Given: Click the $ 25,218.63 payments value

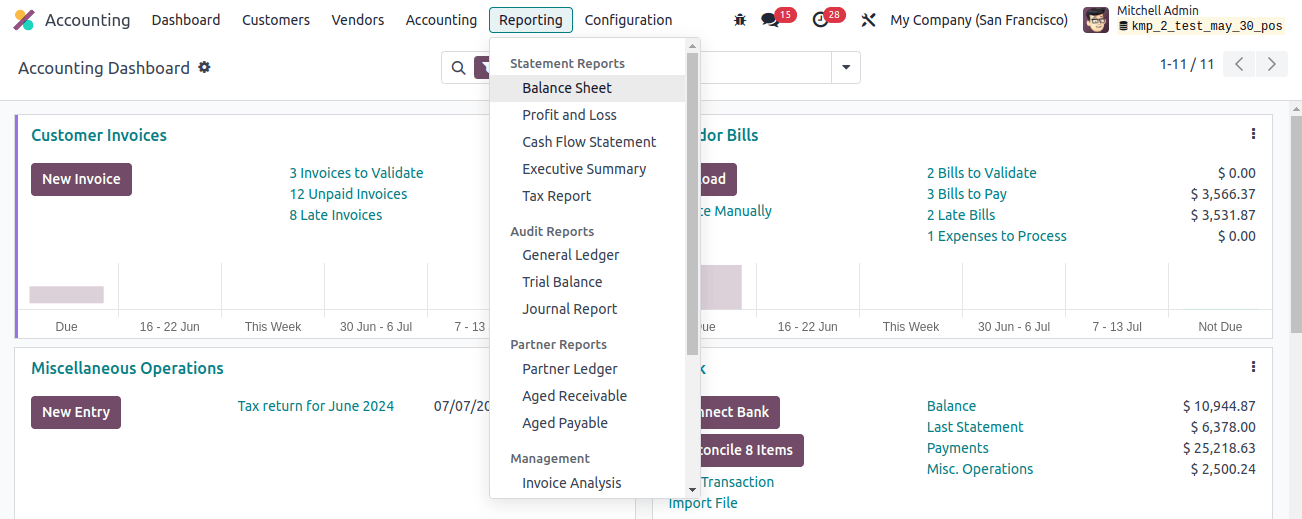Looking at the screenshot, I should (x=1219, y=448).
